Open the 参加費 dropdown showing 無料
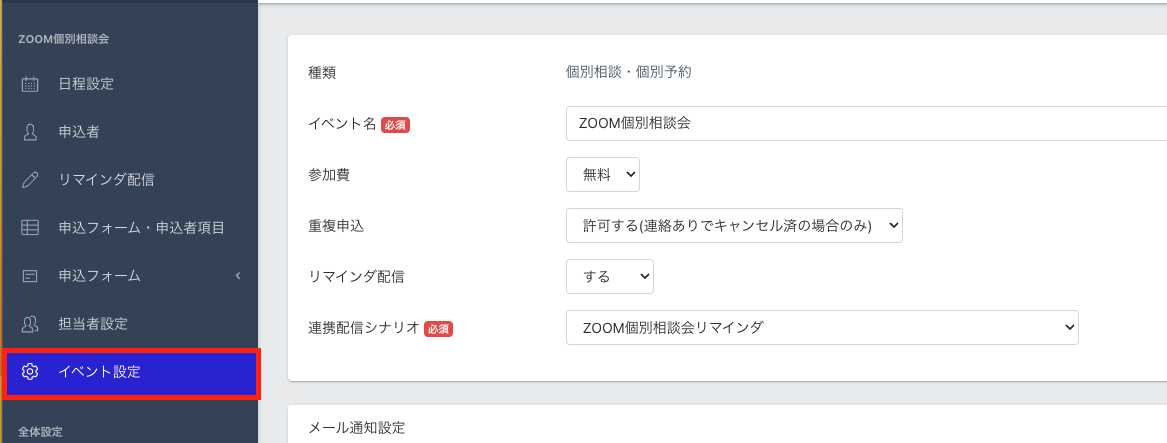Image resolution: width=1167 pixels, height=443 pixels. 602,174
